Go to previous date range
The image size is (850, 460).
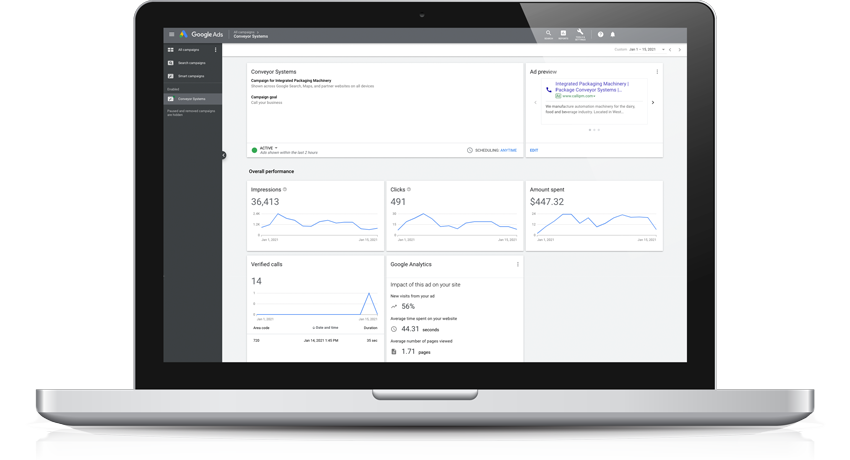(670, 49)
